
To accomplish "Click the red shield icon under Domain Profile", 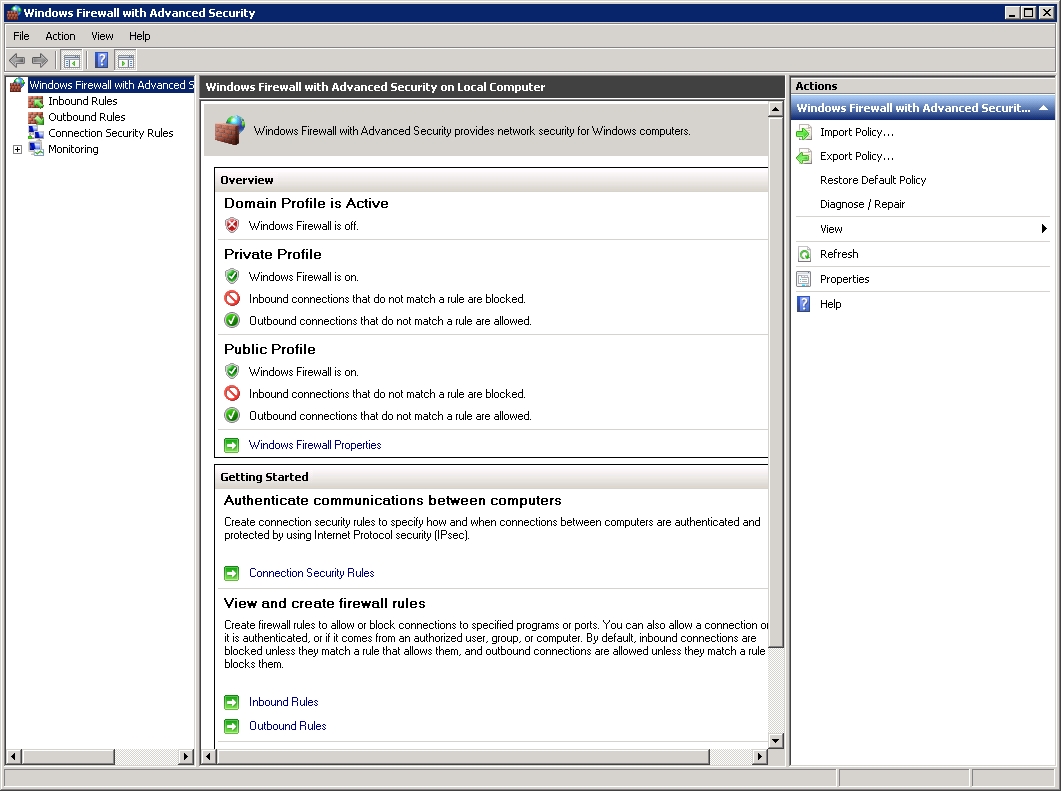I will (232, 225).
